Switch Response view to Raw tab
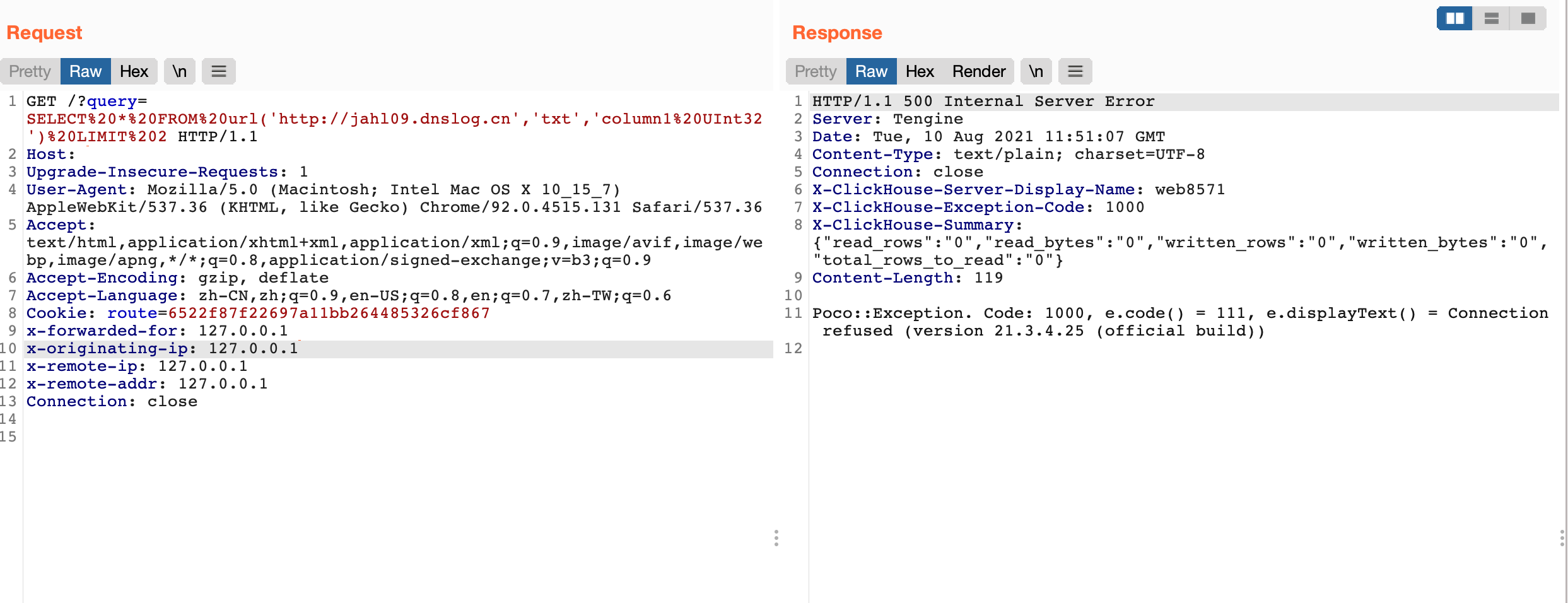 click(872, 71)
